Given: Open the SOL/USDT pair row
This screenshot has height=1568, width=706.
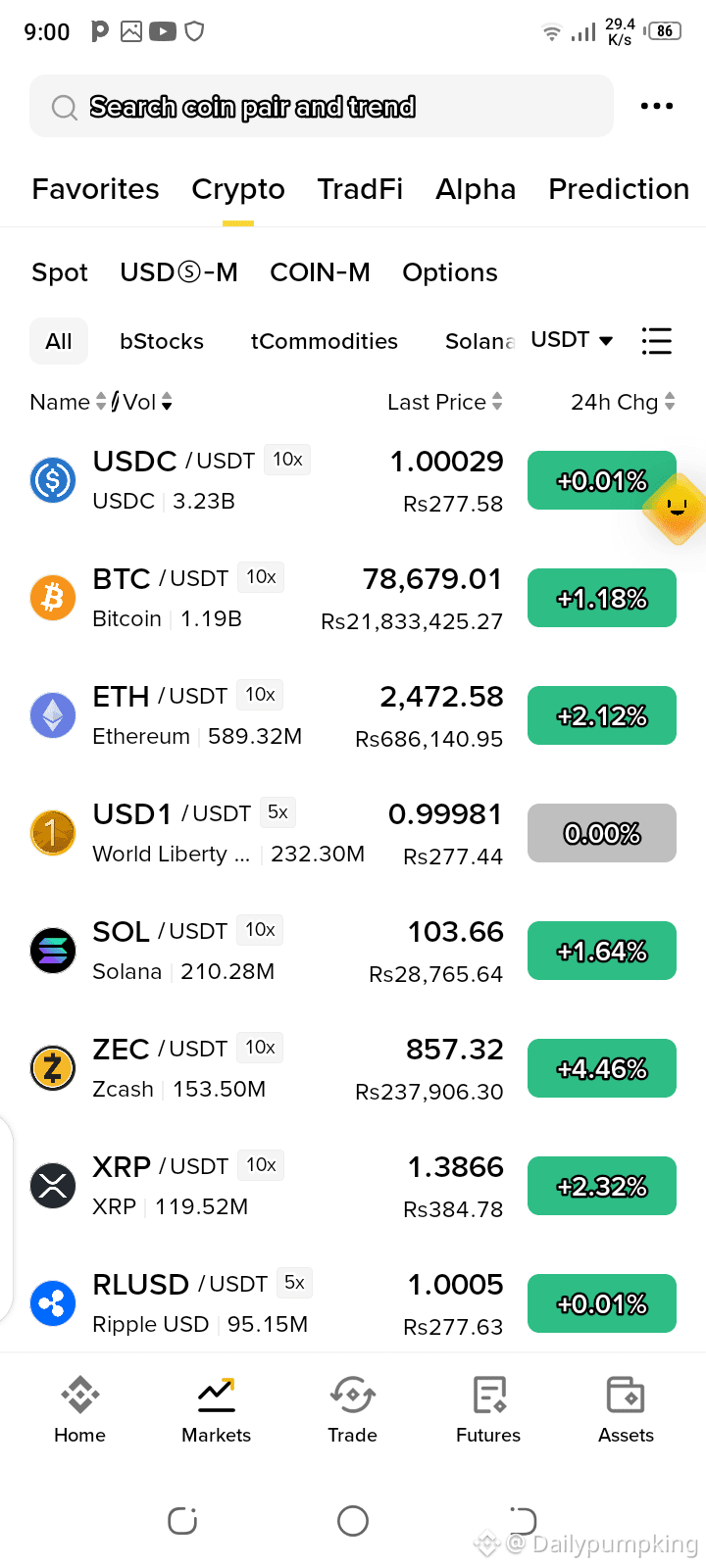Looking at the screenshot, I should (x=353, y=951).
